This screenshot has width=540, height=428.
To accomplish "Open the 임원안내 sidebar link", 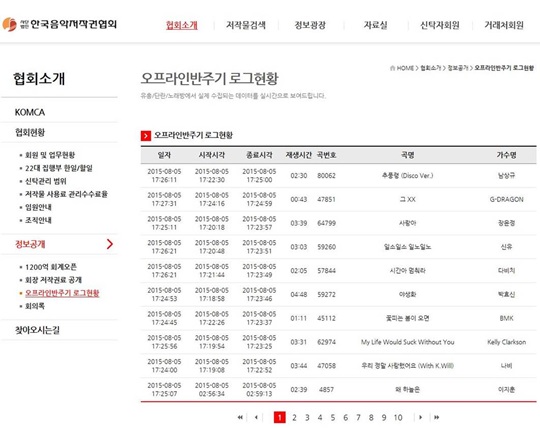I will pyautogui.click(x=38, y=207).
